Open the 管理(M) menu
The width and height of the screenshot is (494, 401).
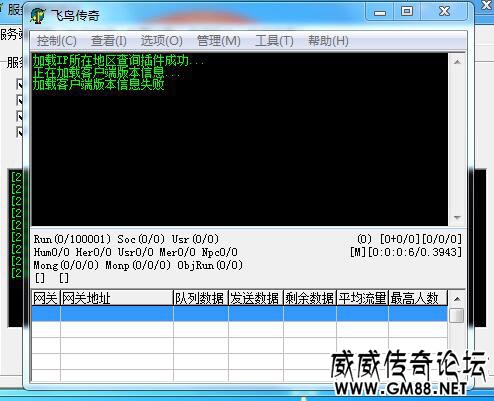tap(219, 41)
